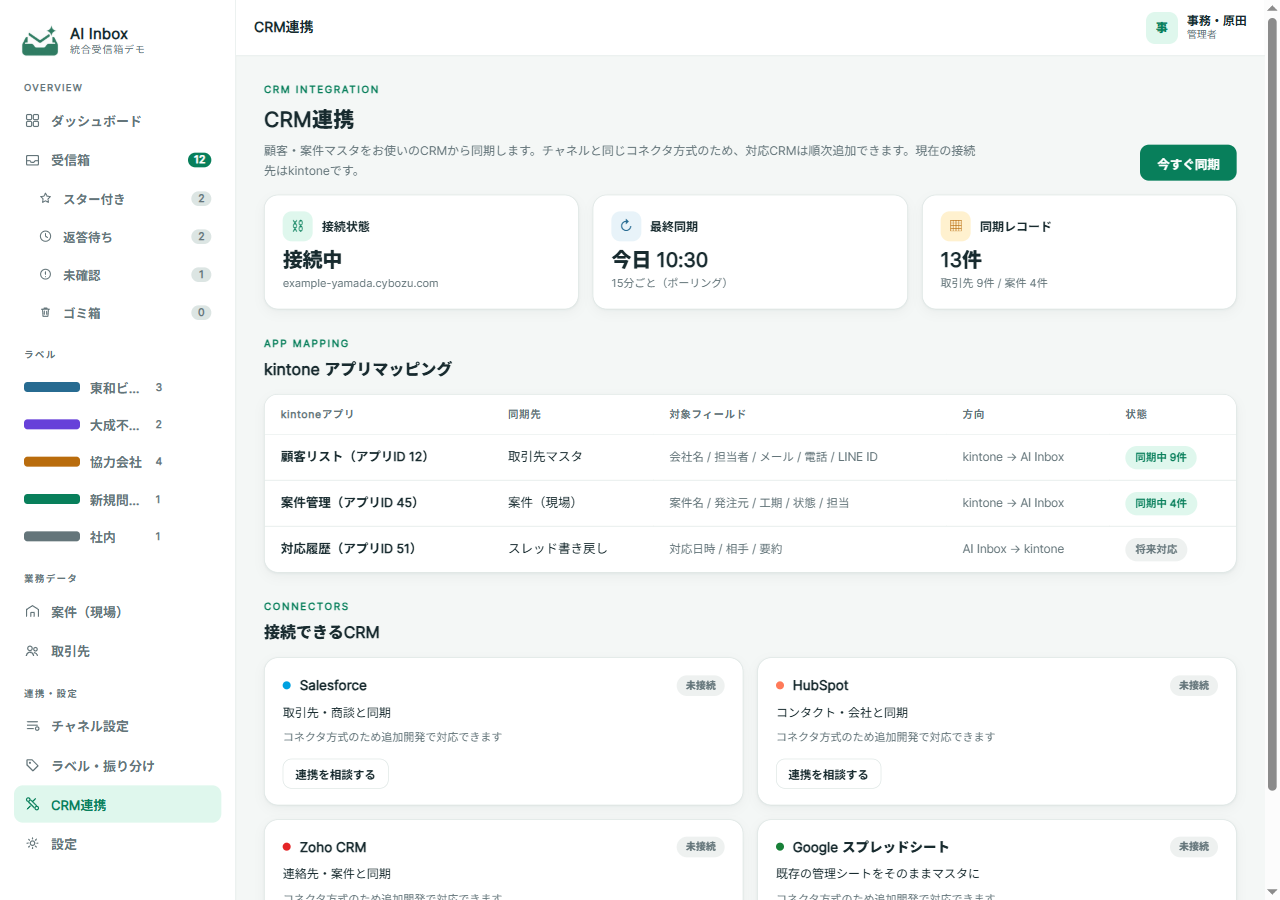Click the example-yamada.cybozu.com domain text
1280x900 pixels.
tap(361, 283)
